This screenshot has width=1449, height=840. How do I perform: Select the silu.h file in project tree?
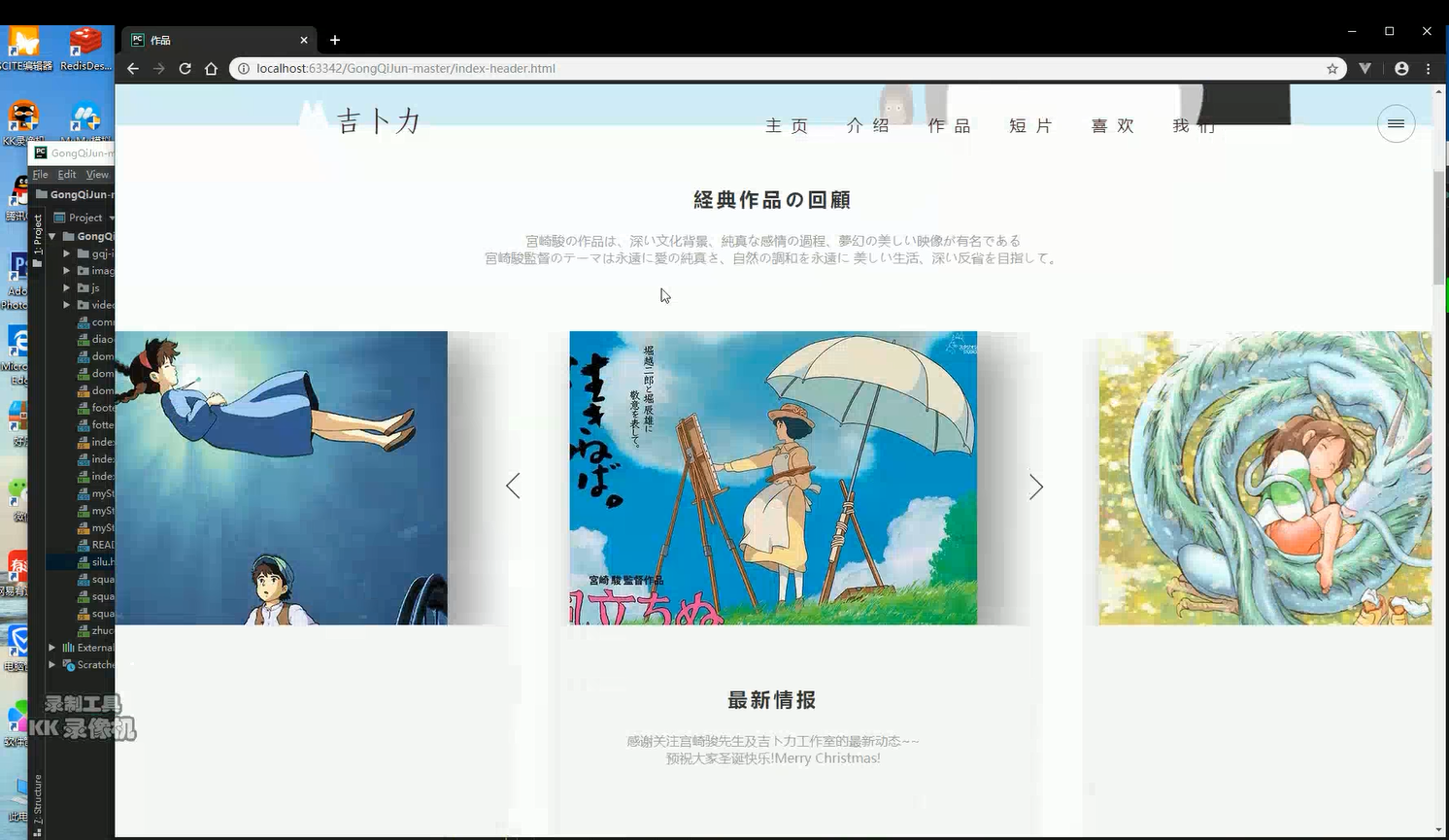point(95,562)
